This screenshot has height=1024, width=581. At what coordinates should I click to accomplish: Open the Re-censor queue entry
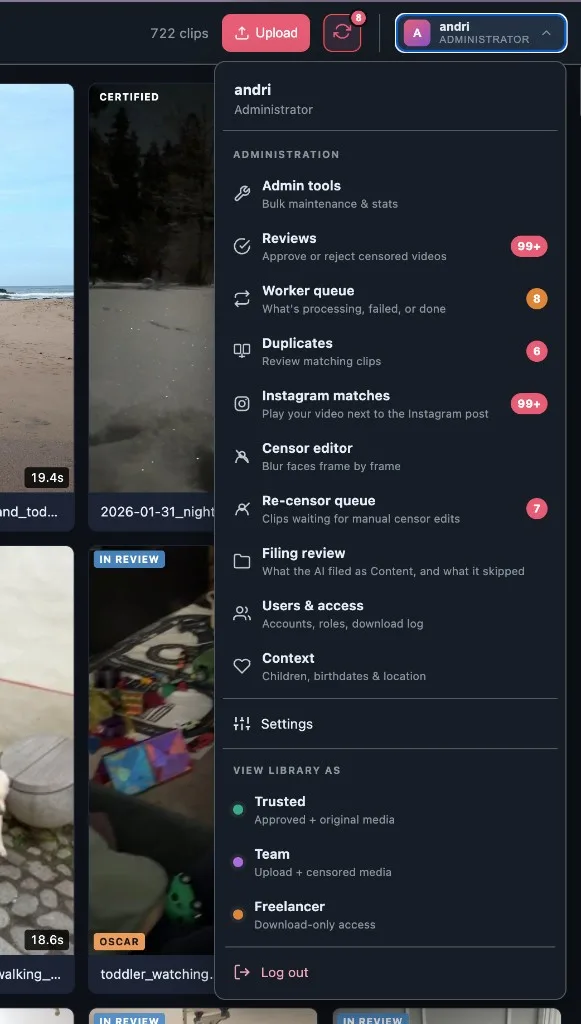click(x=390, y=509)
